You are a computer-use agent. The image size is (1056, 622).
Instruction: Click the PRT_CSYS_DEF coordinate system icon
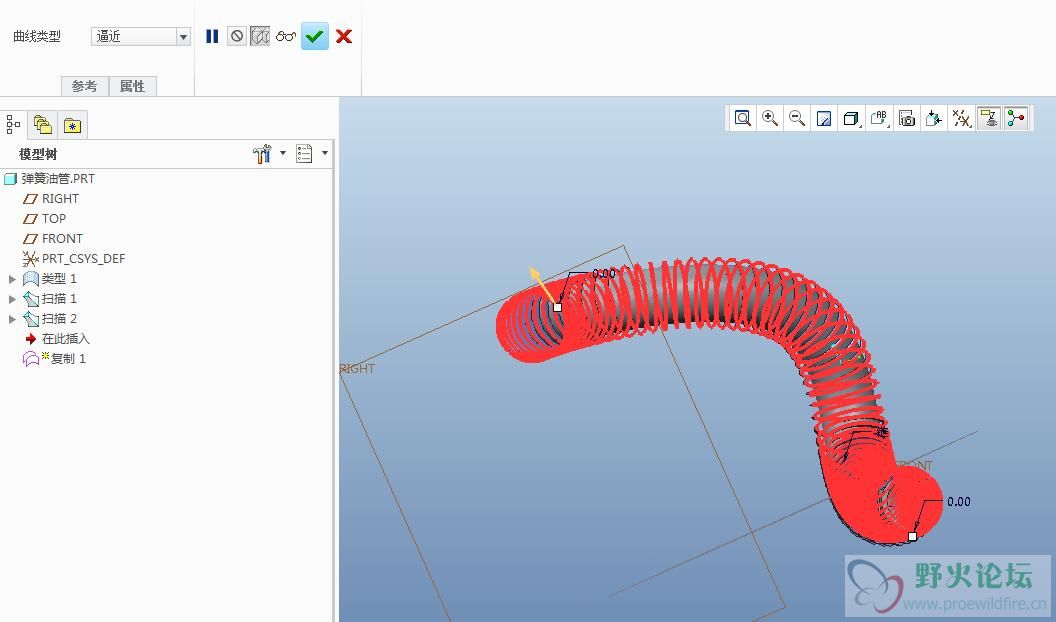pos(30,258)
